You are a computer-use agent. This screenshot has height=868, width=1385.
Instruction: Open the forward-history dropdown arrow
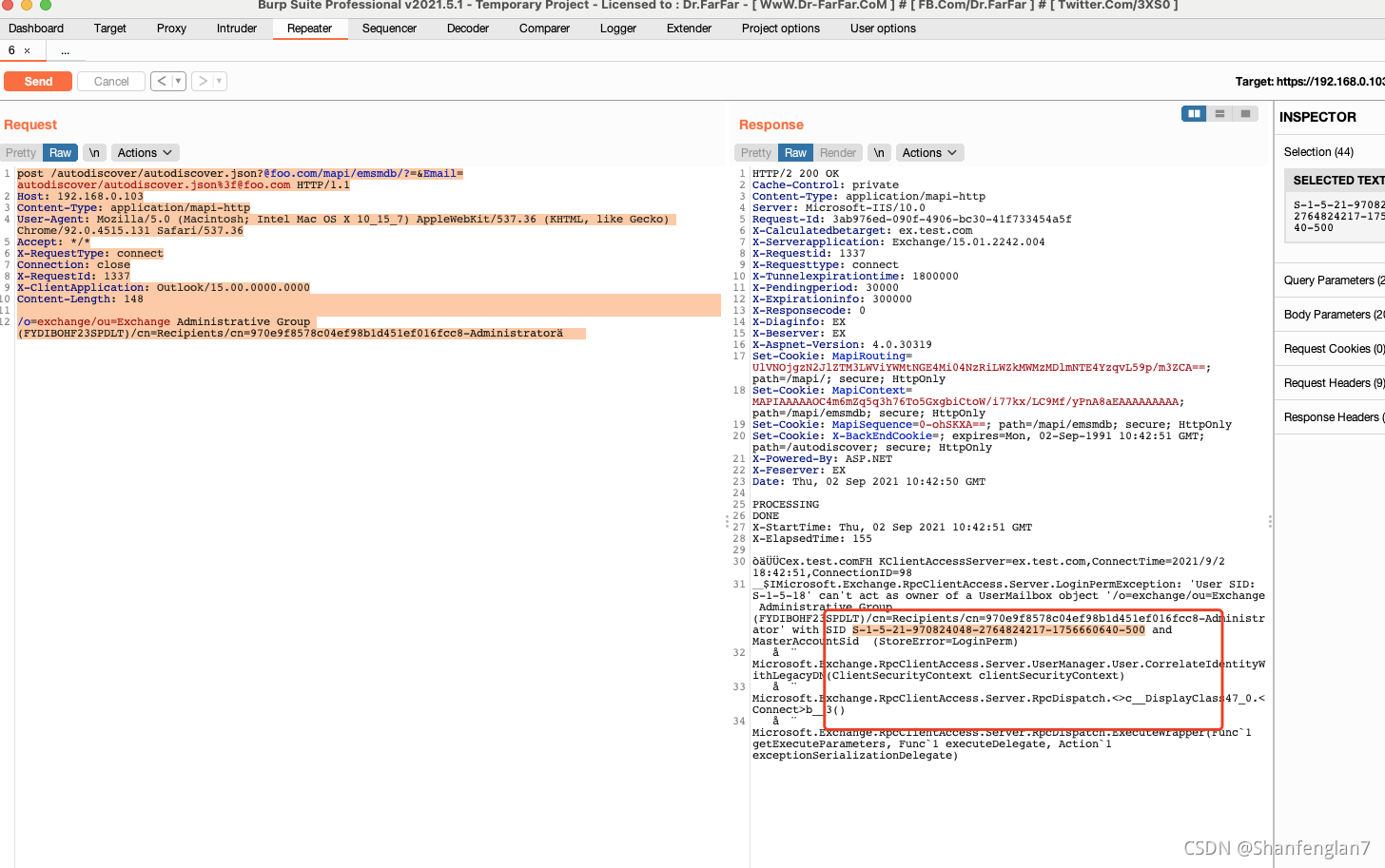(x=220, y=82)
